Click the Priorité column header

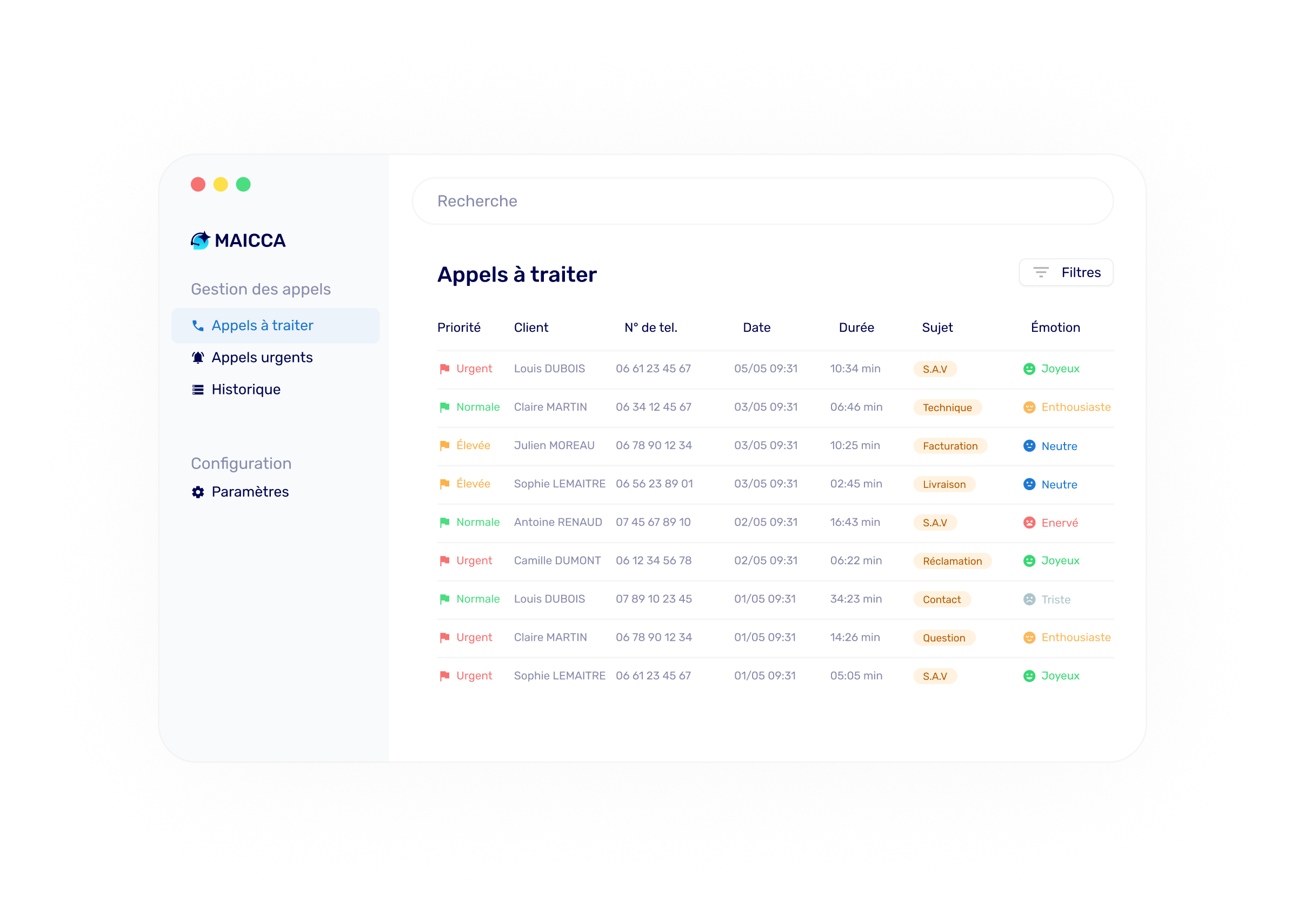pos(459,328)
